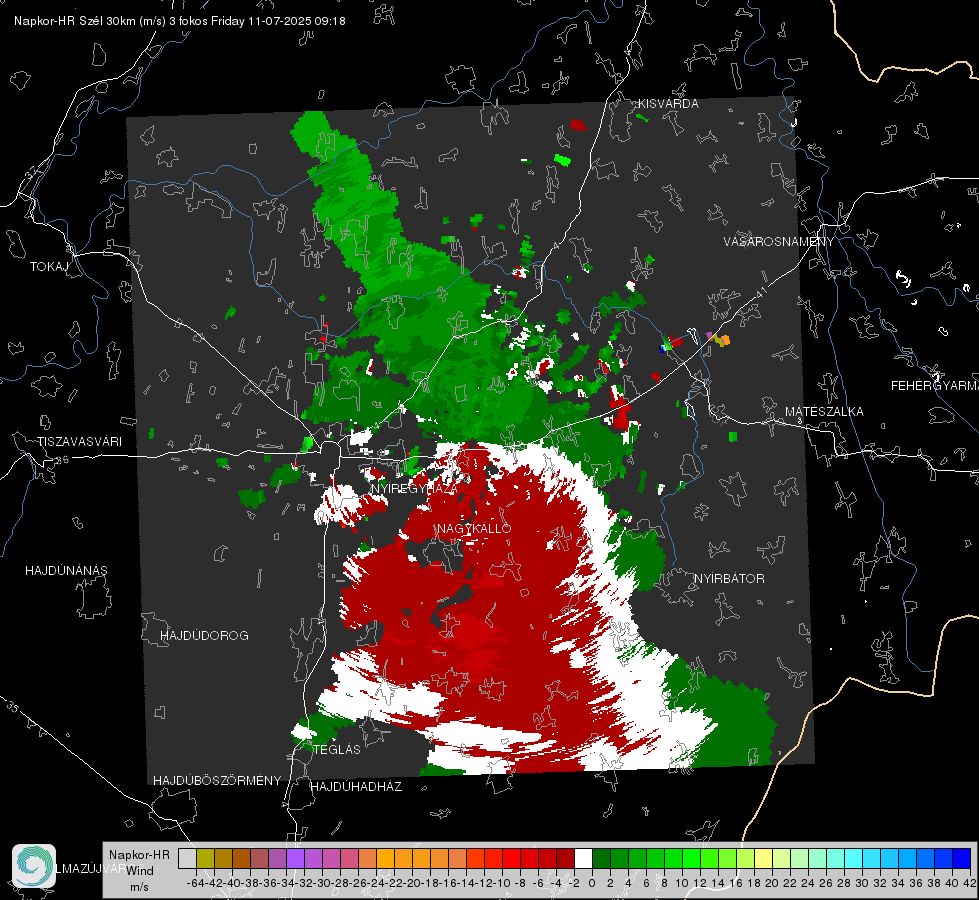Click the HAJDÚNÁNÁS city label

click(x=66, y=571)
